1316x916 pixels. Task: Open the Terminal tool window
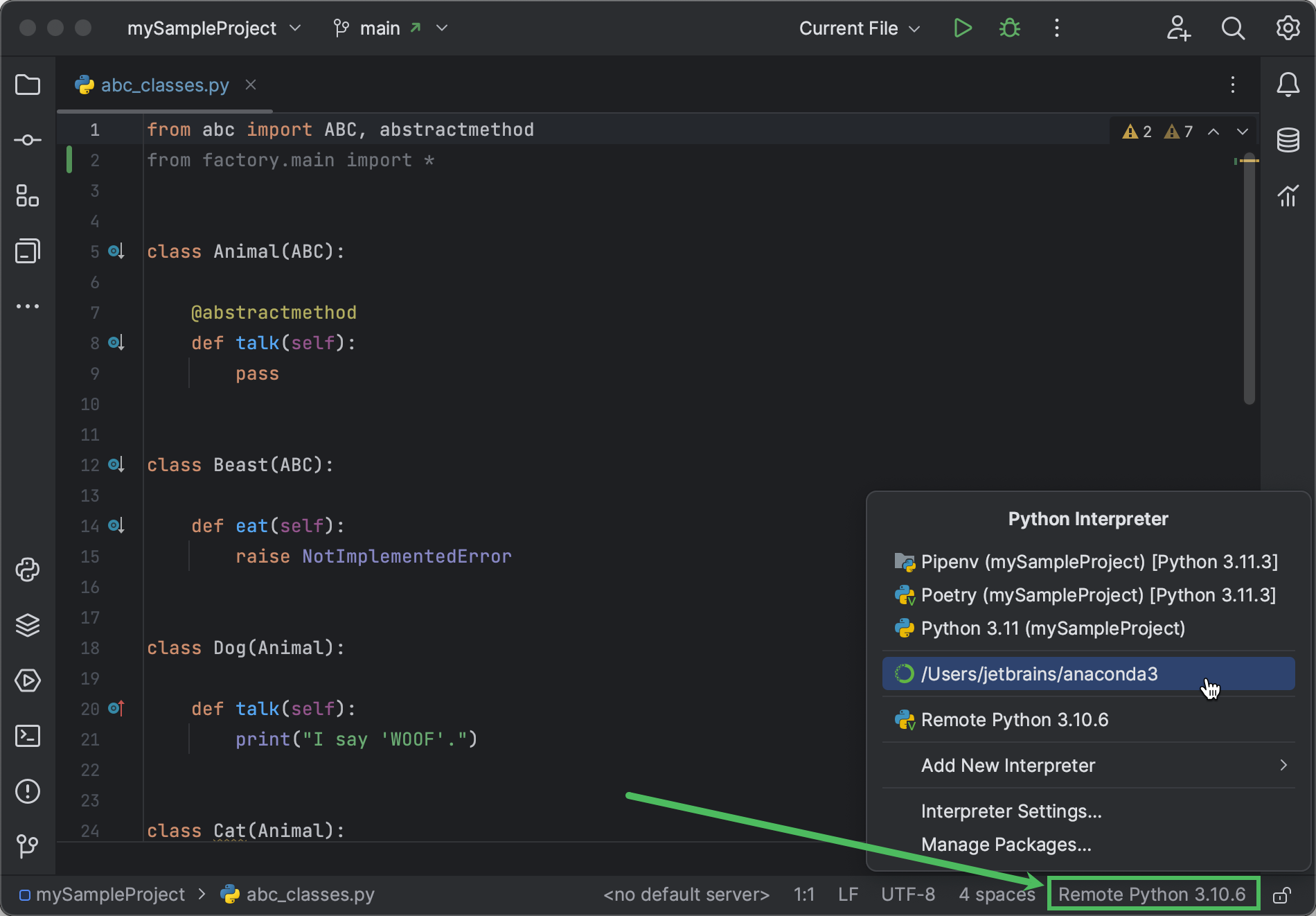pos(27,736)
